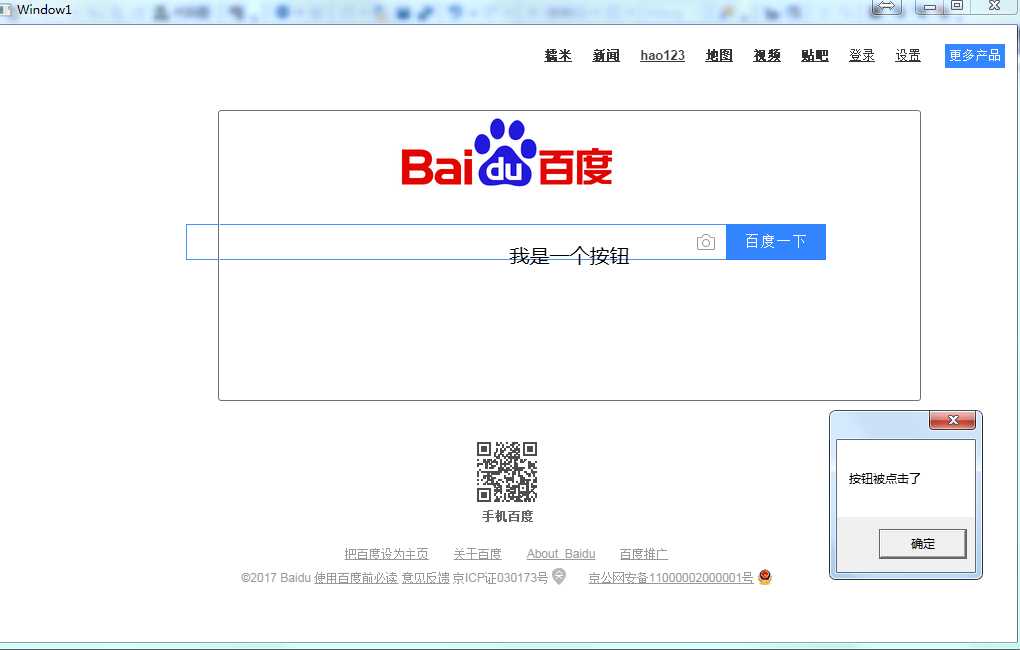Screen dimensions: 1020x650
Task: Open the 意见反馈 feedback link
Action: [425, 578]
